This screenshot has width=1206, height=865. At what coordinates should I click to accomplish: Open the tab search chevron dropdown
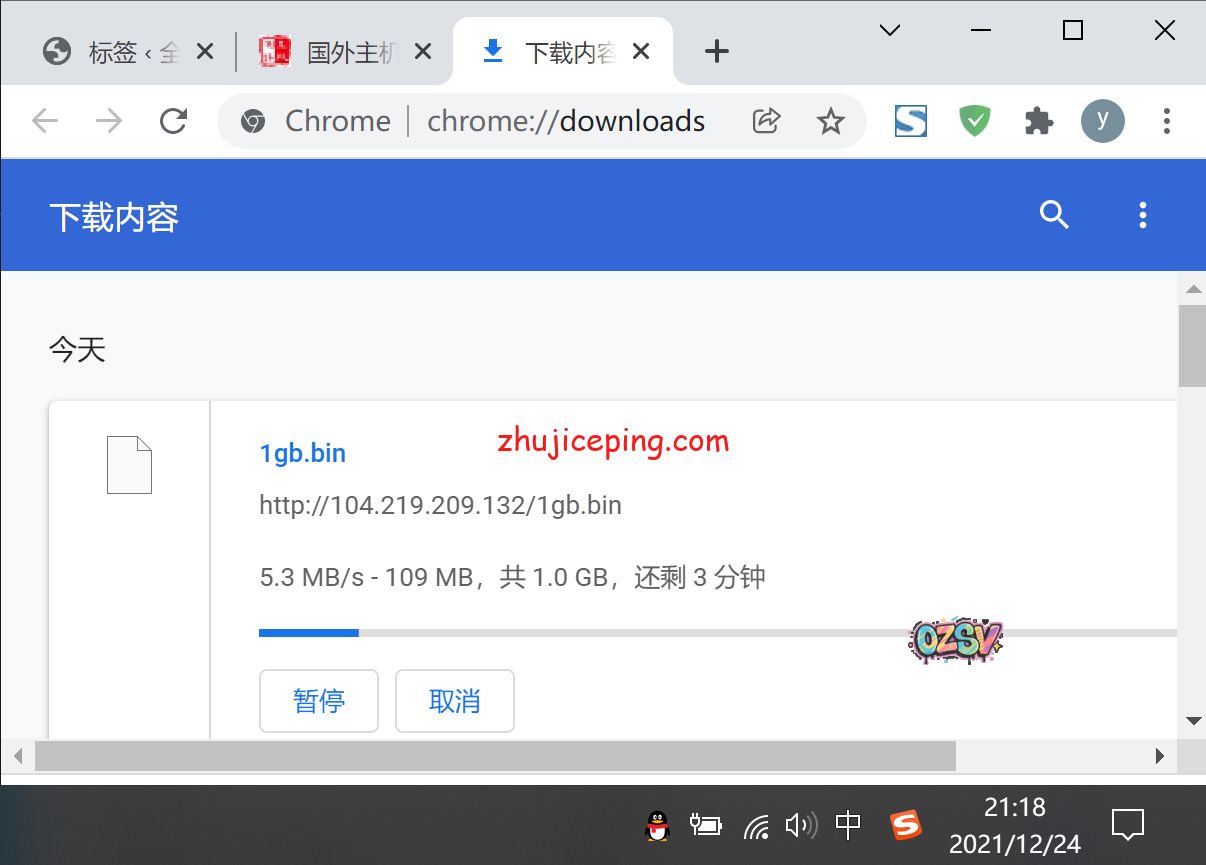pos(889,31)
